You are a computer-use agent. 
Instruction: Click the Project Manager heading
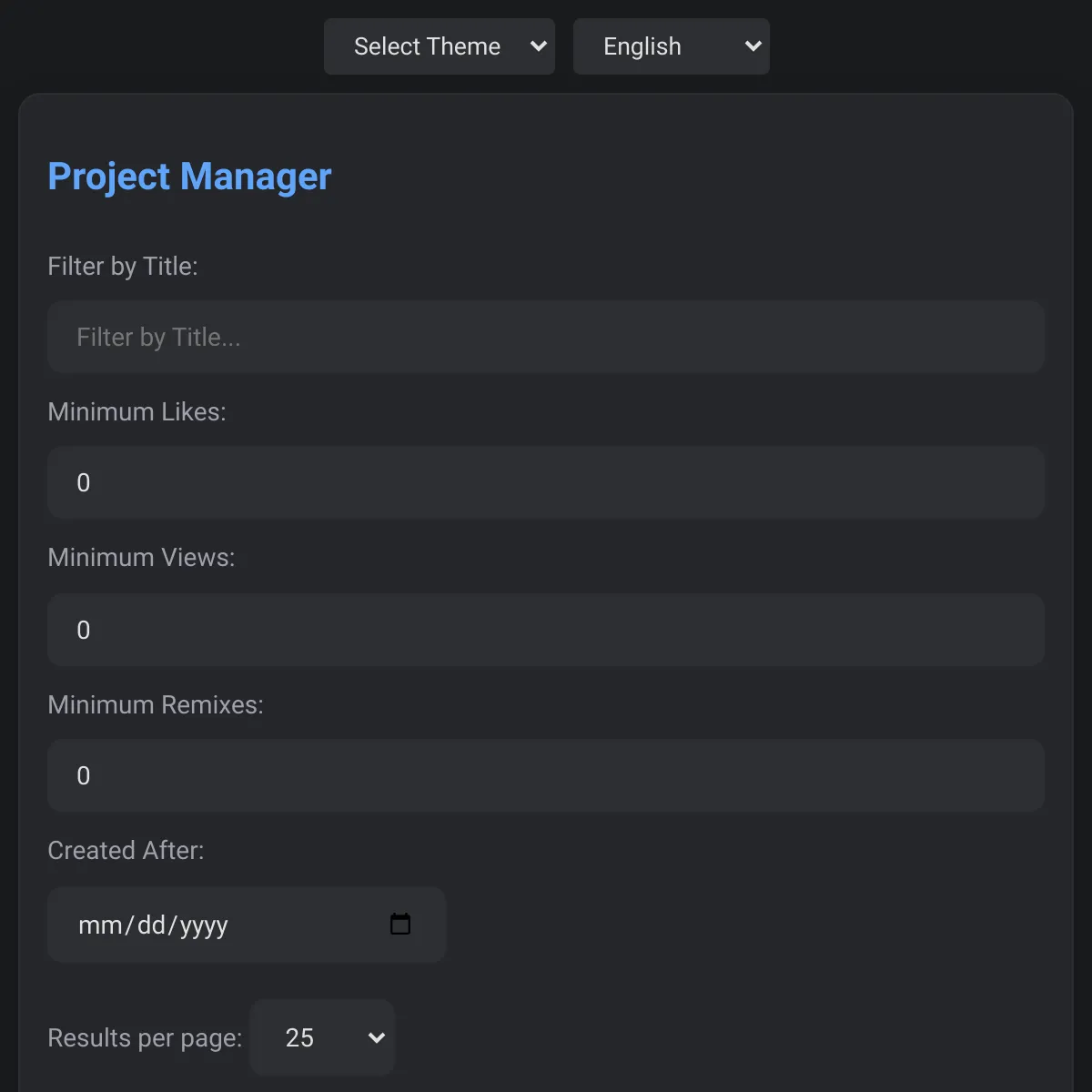tap(189, 176)
